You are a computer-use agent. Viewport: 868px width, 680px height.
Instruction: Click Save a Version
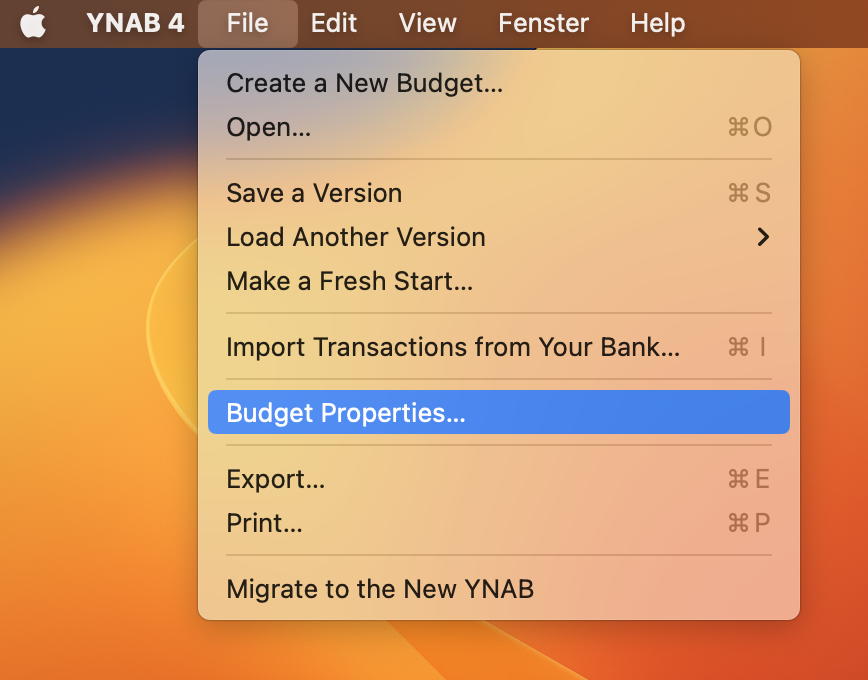coord(499,193)
